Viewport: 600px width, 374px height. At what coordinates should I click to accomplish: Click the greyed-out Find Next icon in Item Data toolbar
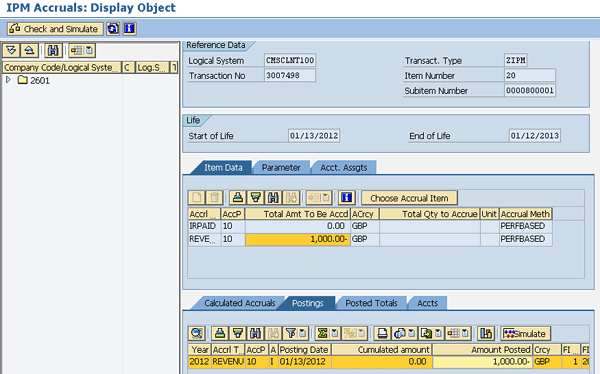tap(291, 198)
